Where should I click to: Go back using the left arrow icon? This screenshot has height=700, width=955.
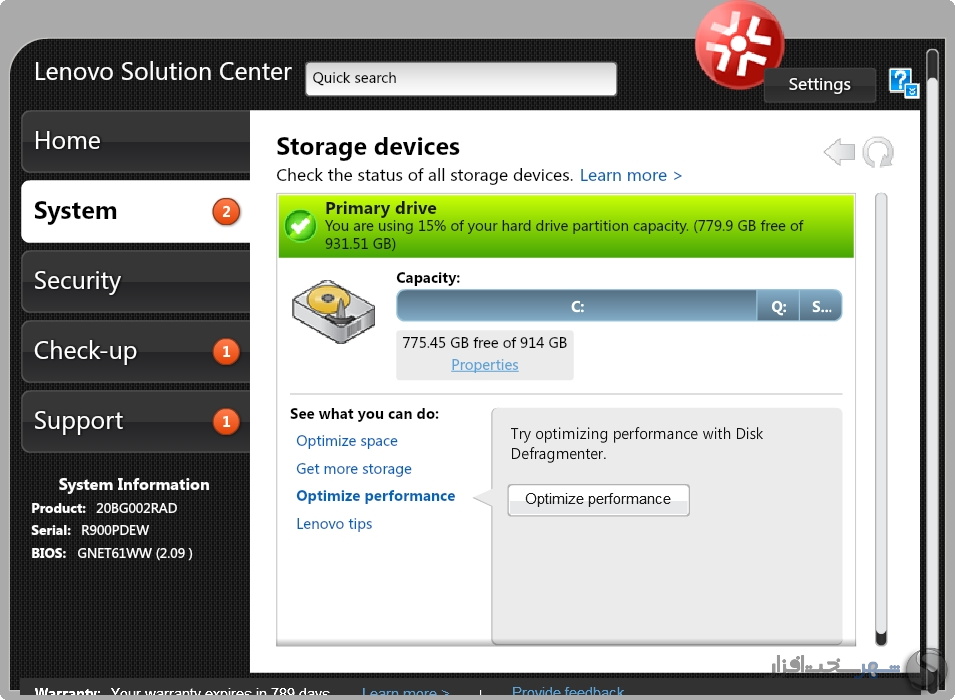click(x=839, y=152)
